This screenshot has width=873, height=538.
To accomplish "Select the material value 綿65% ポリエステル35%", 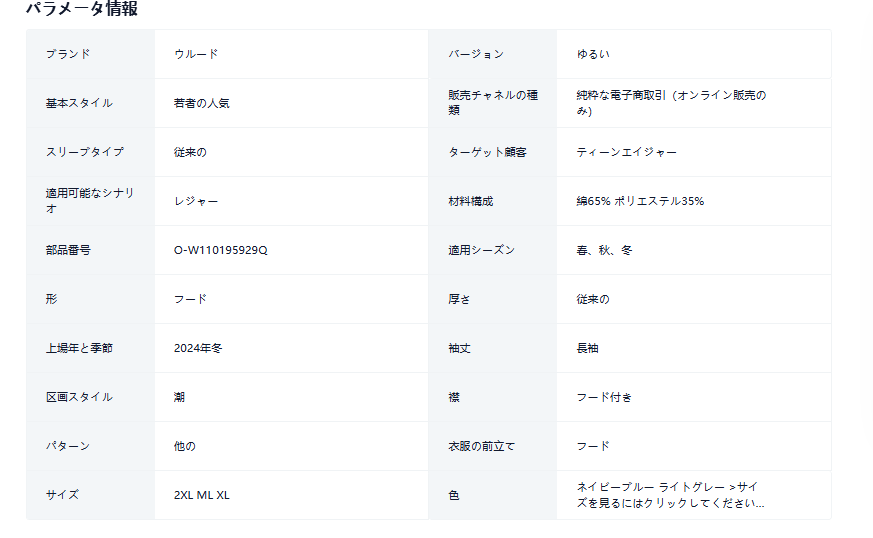I will tap(640, 201).
